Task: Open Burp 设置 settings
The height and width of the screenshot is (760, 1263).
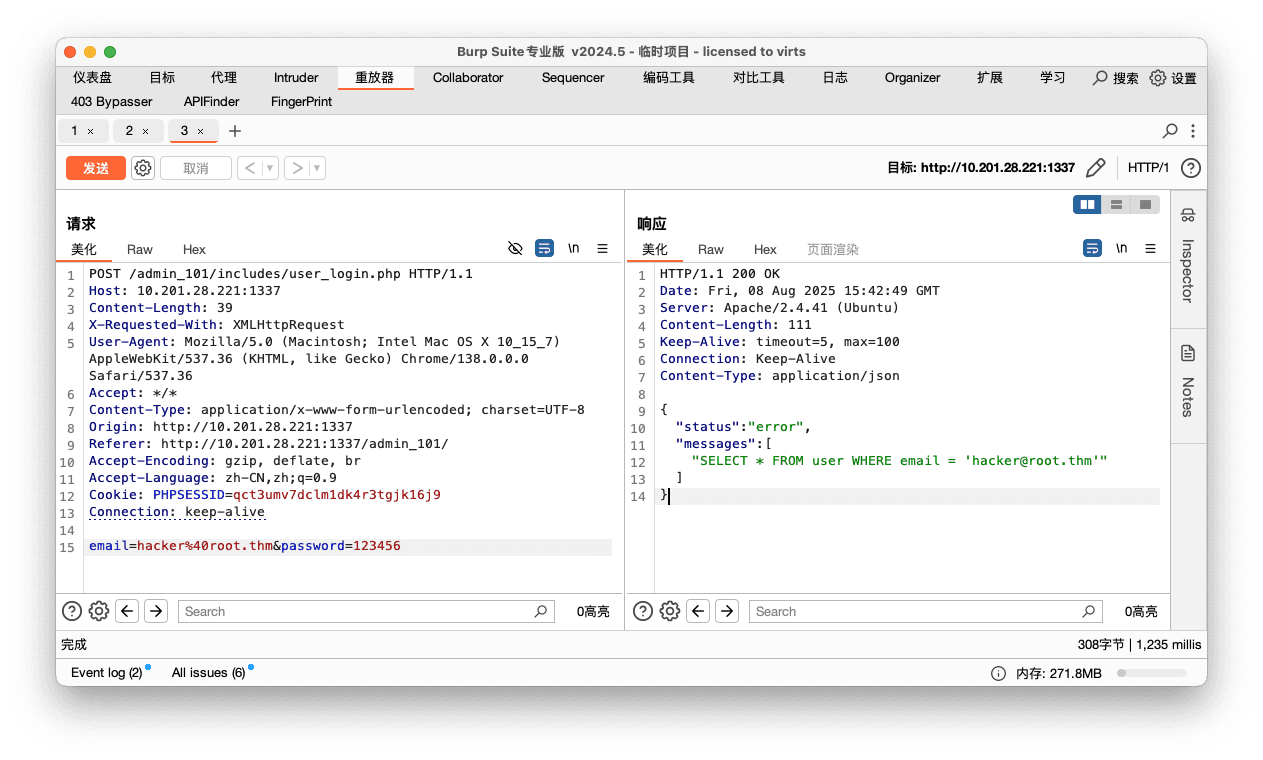Action: pos(1174,78)
